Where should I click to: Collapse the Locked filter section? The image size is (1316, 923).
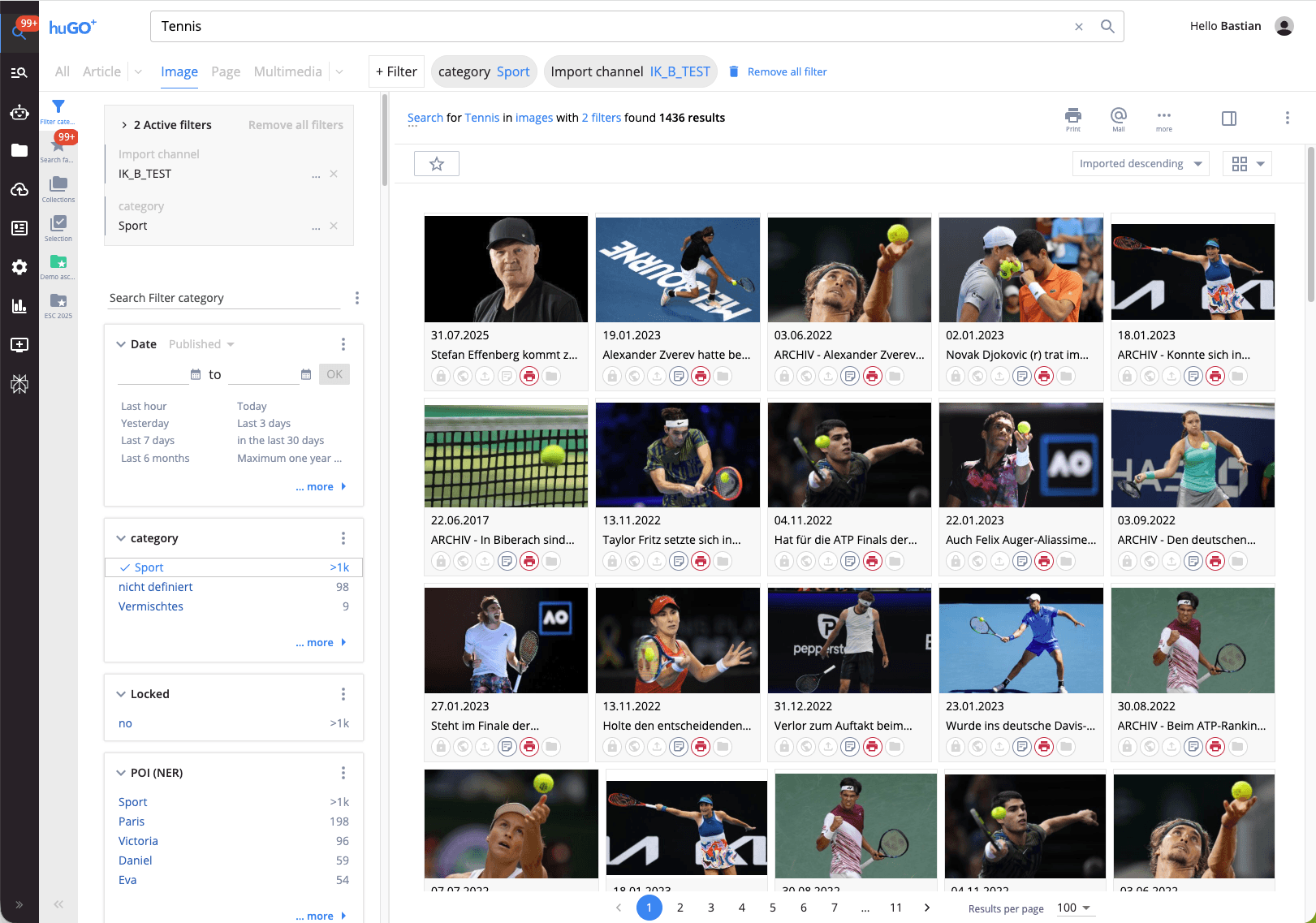coord(121,694)
